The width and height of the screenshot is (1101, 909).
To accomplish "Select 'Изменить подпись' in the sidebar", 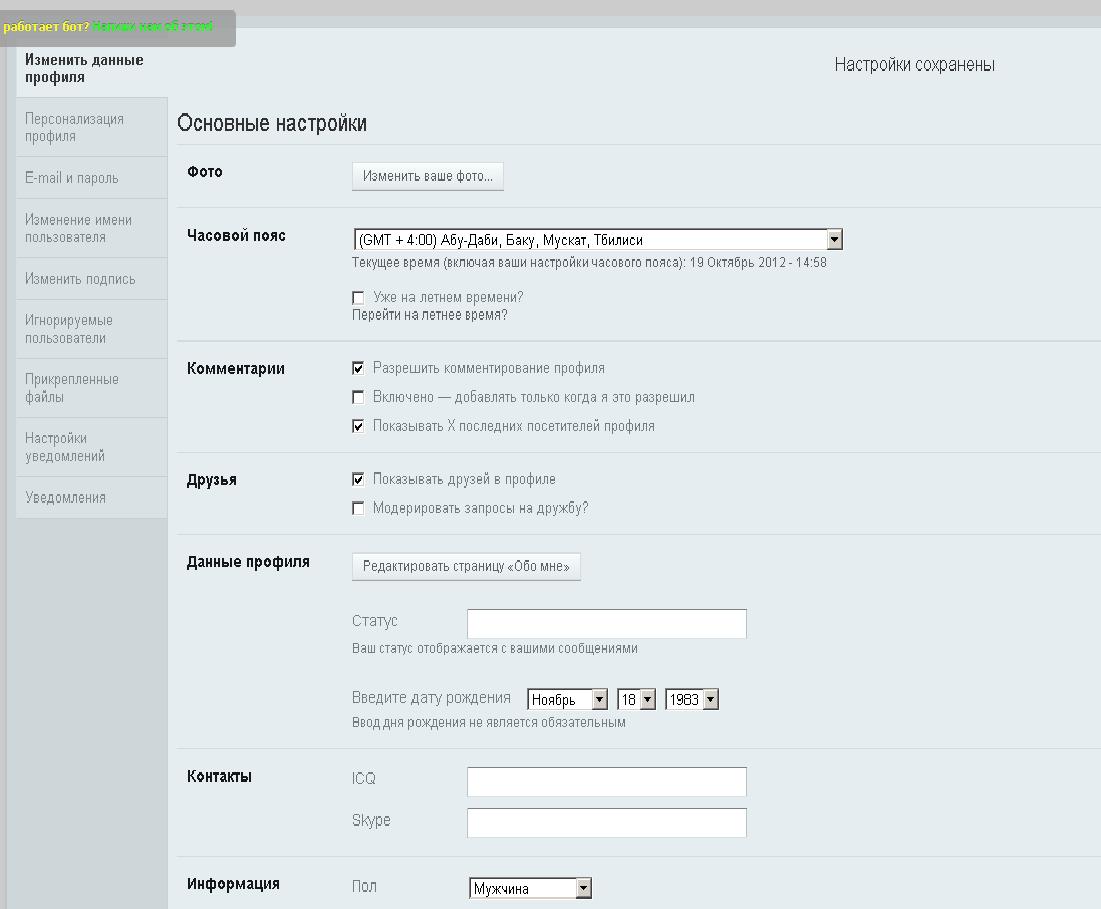I will point(80,279).
